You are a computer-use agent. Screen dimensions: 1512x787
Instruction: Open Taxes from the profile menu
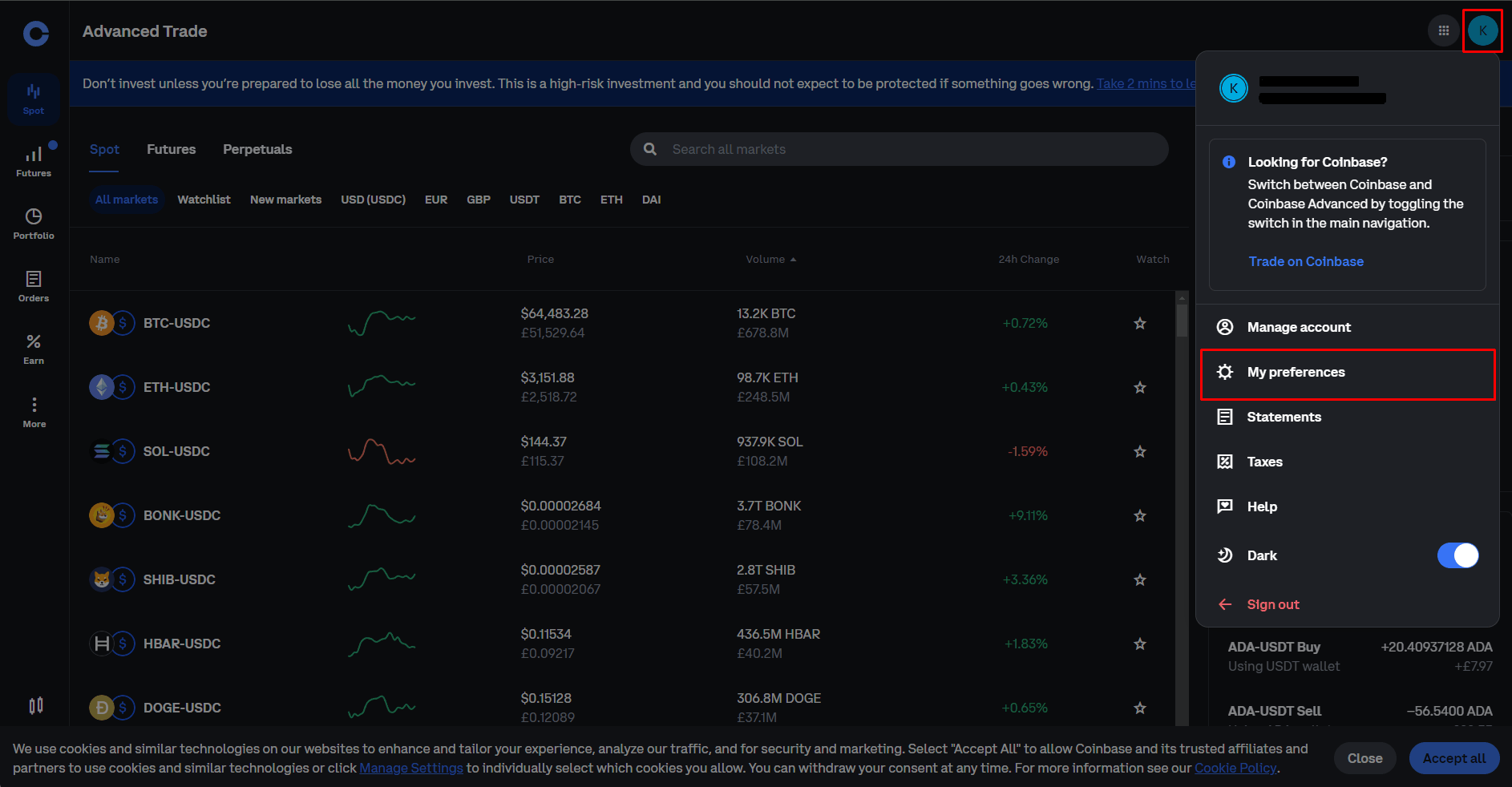pyautogui.click(x=1348, y=462)
